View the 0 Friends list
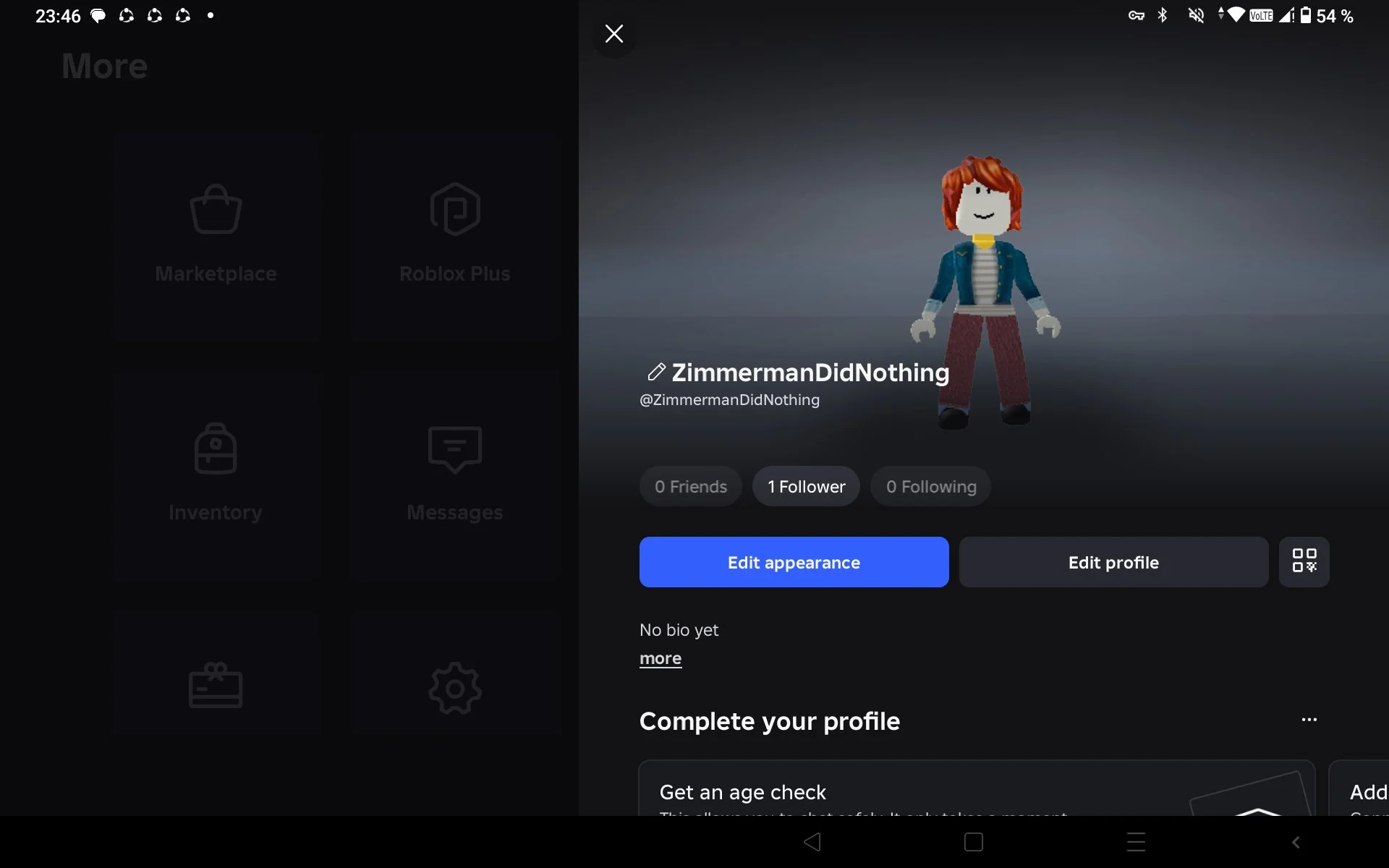The height and width of the screenshot is (868, 1389). [x=691, y=486]
